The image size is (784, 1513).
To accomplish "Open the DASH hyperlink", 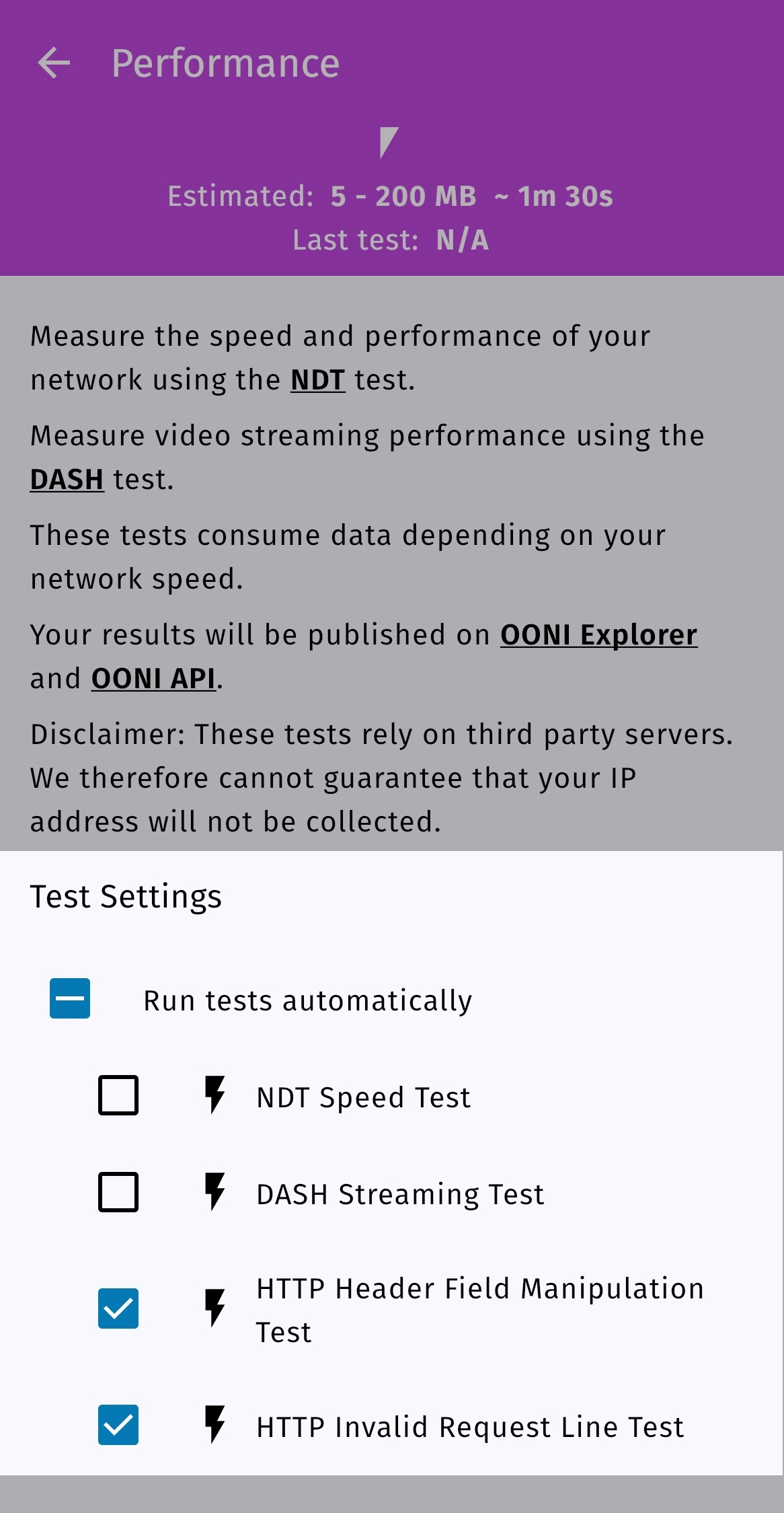I will [67, 480].
